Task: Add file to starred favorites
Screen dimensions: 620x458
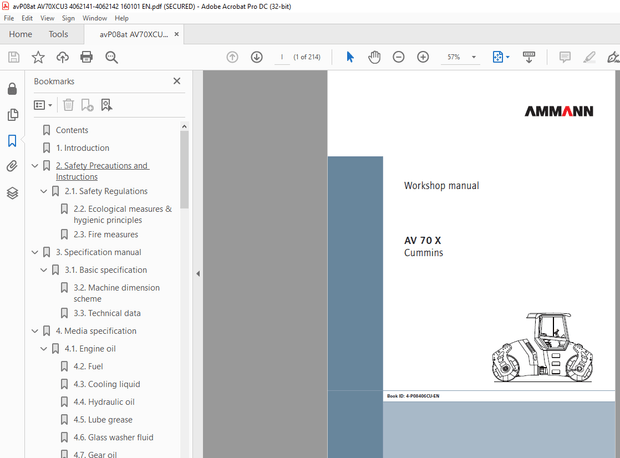Action: click(38, 57)
